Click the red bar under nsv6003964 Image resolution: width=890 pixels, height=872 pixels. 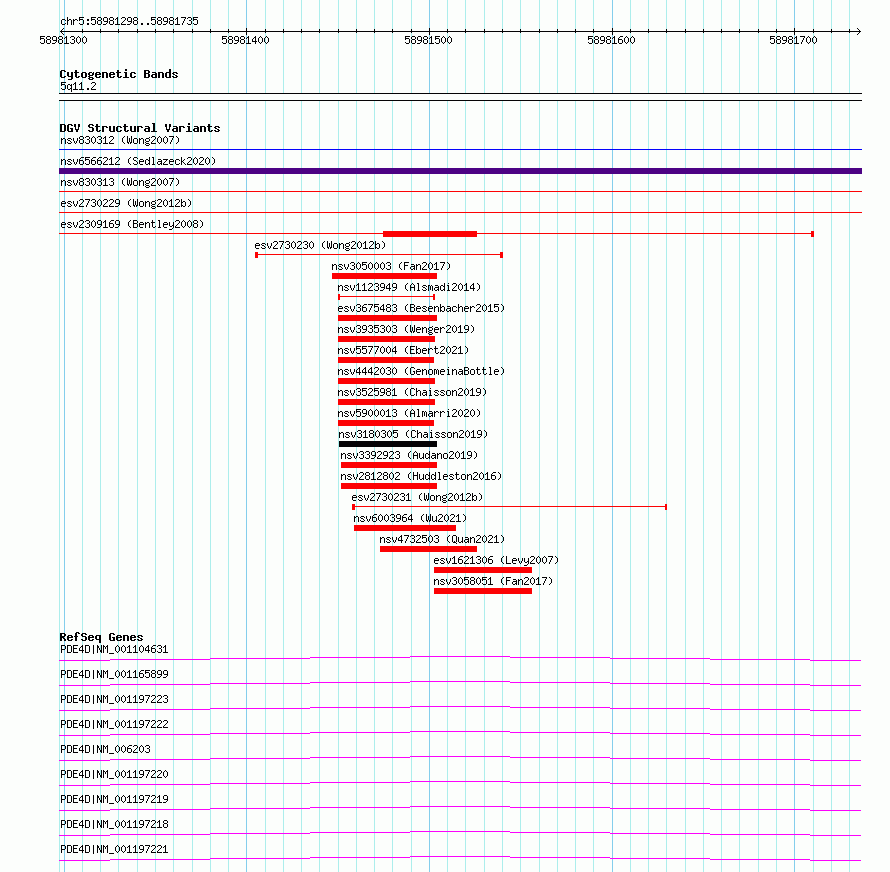[x=405, y=528]
